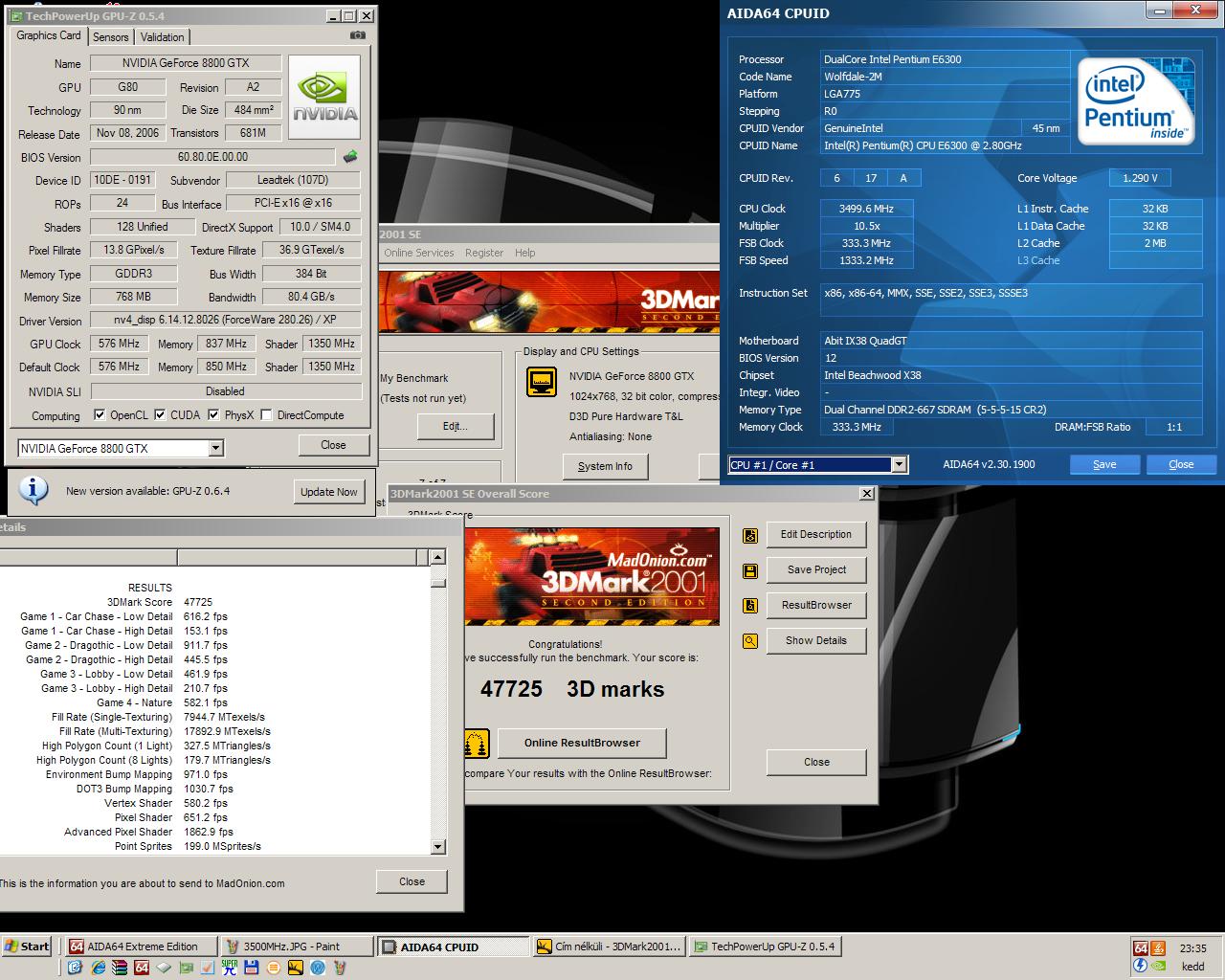The height and width of the screenshot is (980, 1225).
Task: Open the Online Services menu
Action: point(419,253)
